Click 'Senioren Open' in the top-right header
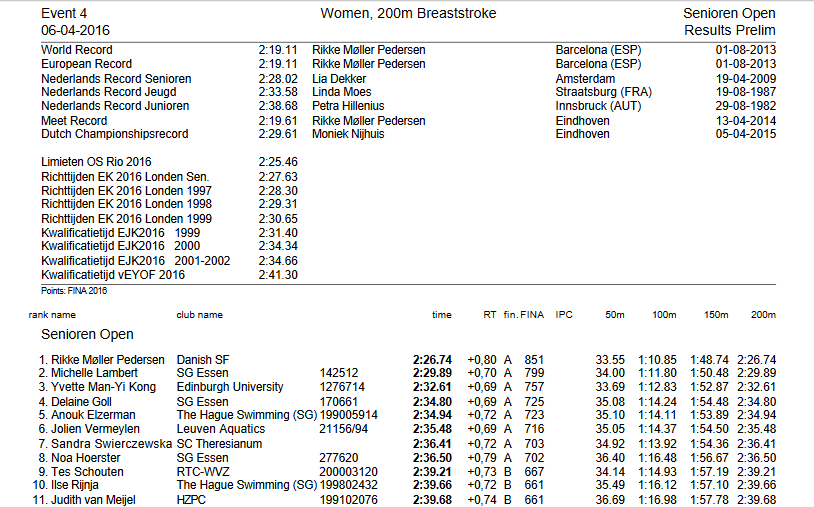814x507 pixels. pos(729,13)
